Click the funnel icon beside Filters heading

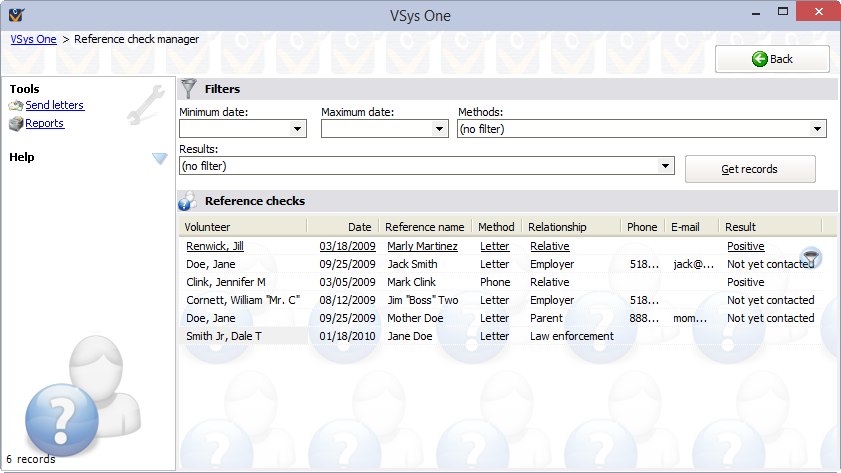(x=188, y=88)
